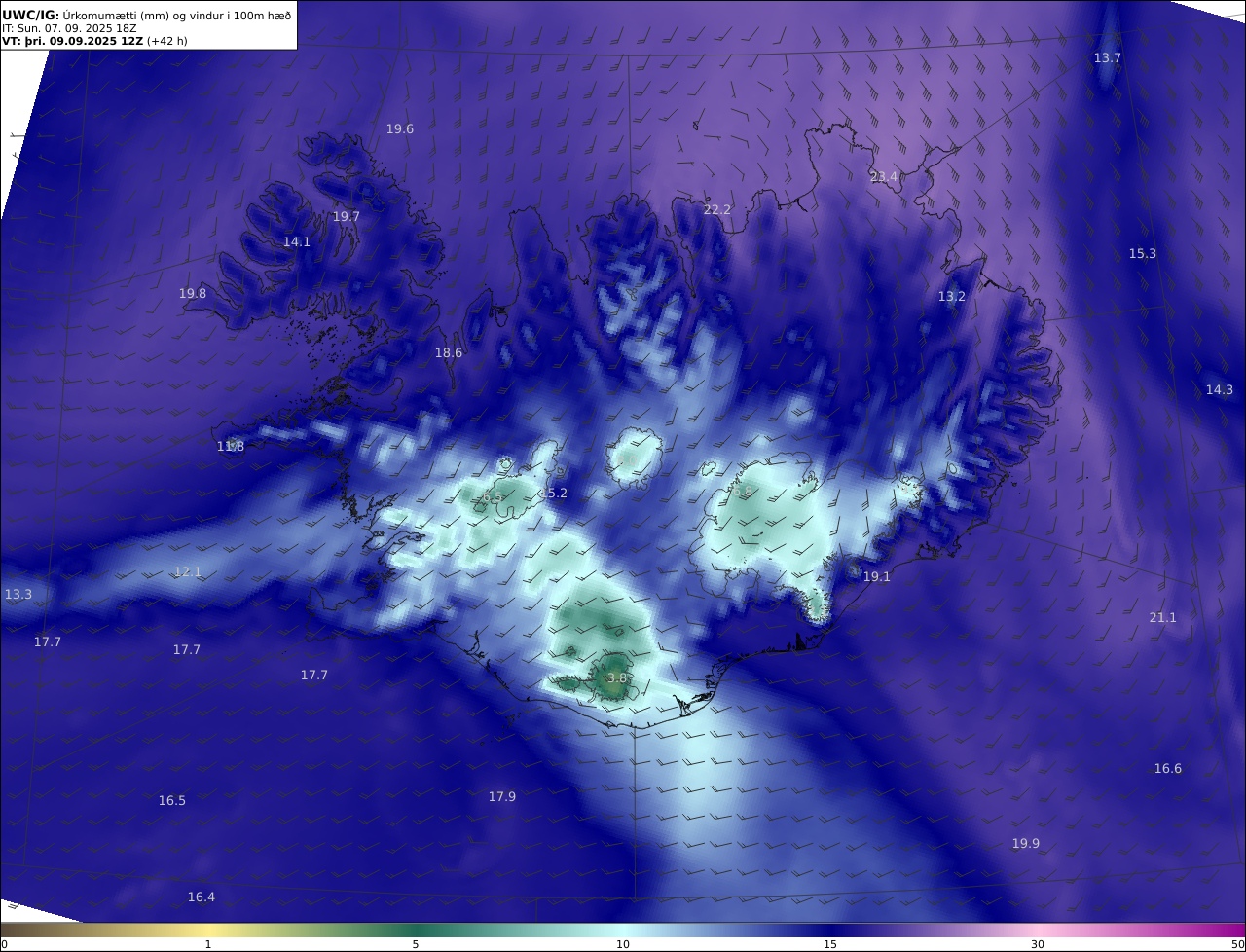Click the color scale tick label 0

pyautogui.click(x=4, y=944)
